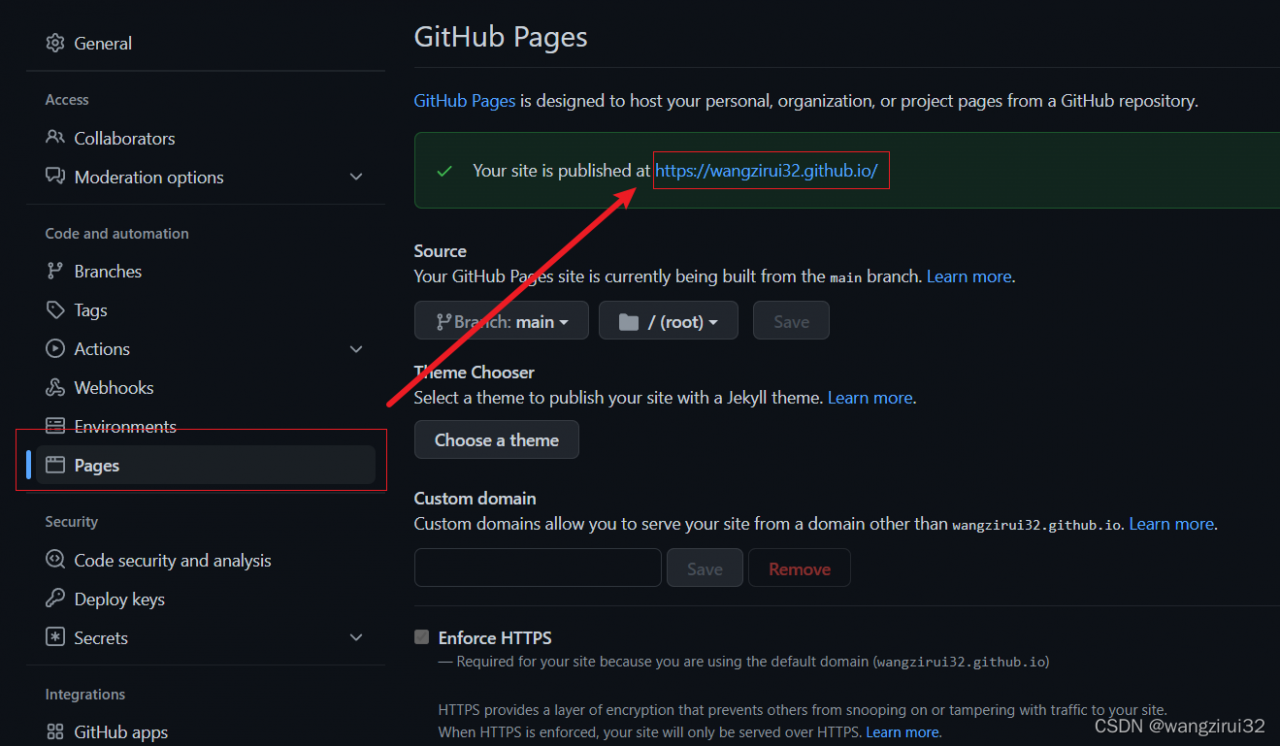The image size is (1280, 746).
Task: Click the General settings gear icon
Action: pyautogui.click(x=54, y=43)
